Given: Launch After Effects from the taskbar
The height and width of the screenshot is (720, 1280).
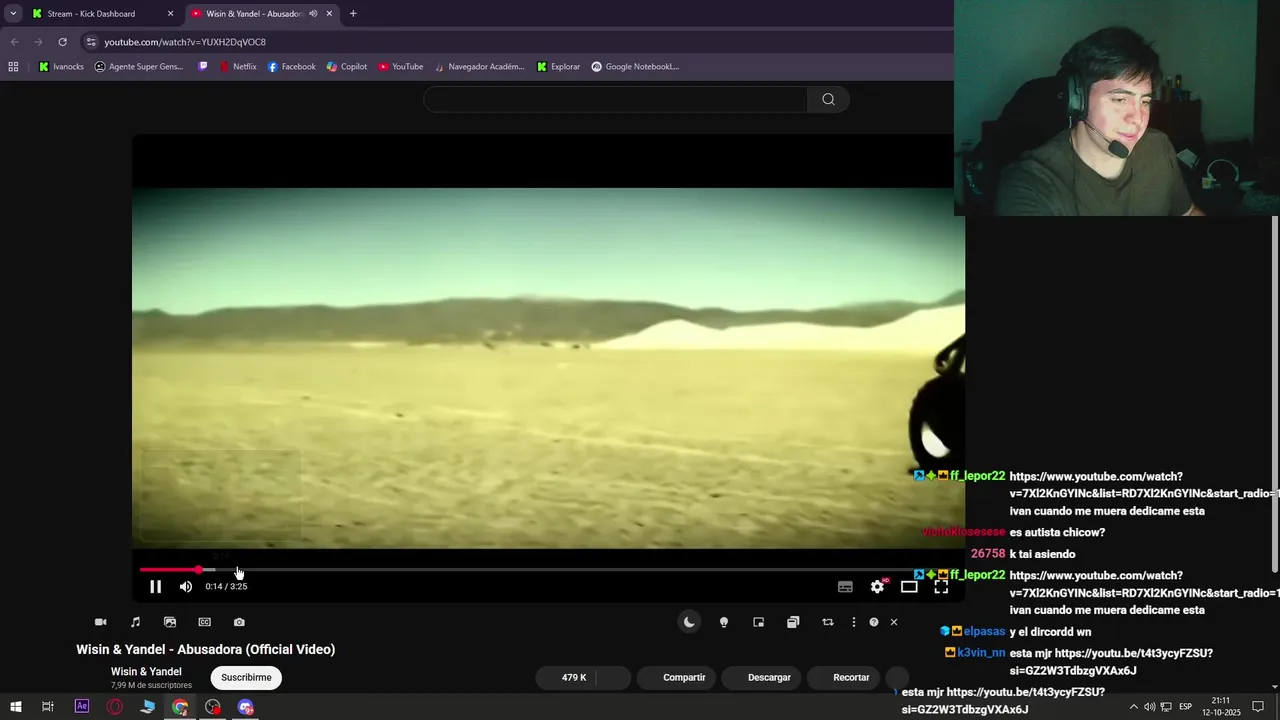Looking at the screenshot, I should tap(82, 707).
